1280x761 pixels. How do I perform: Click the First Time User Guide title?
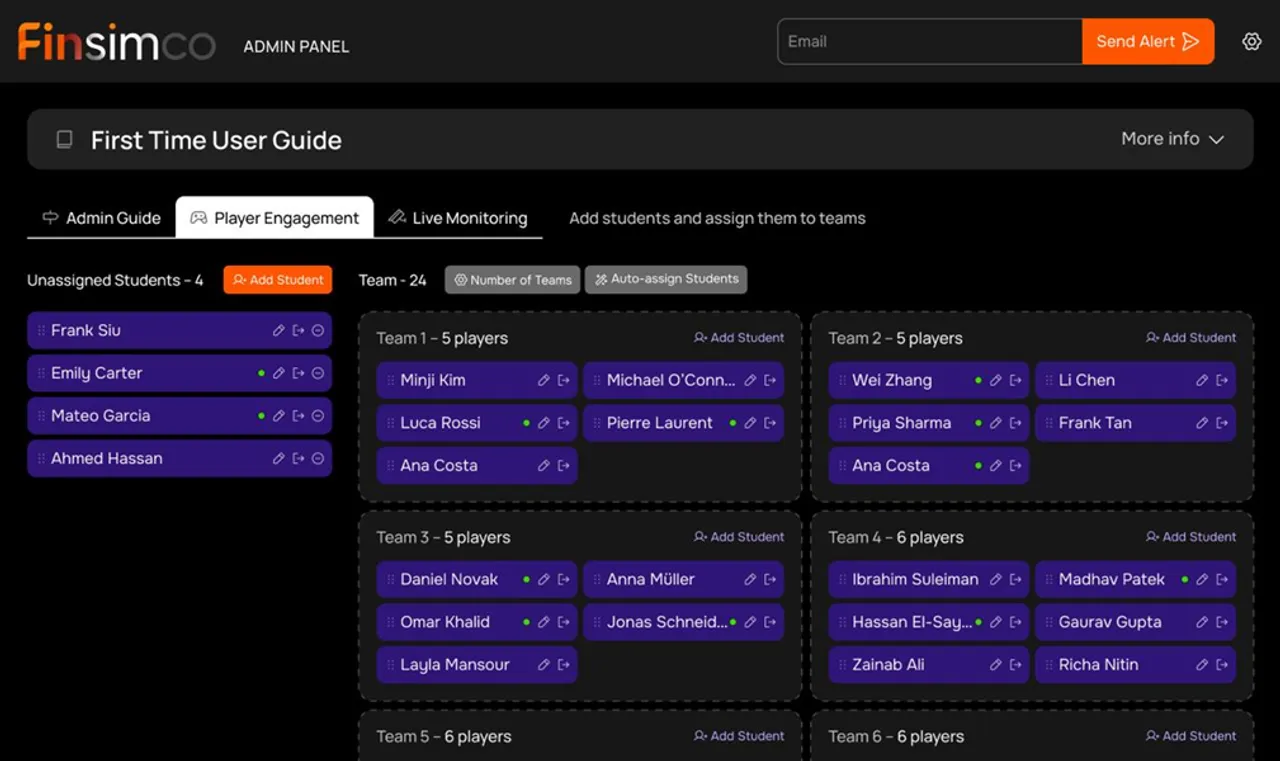[x=216, y=140]
